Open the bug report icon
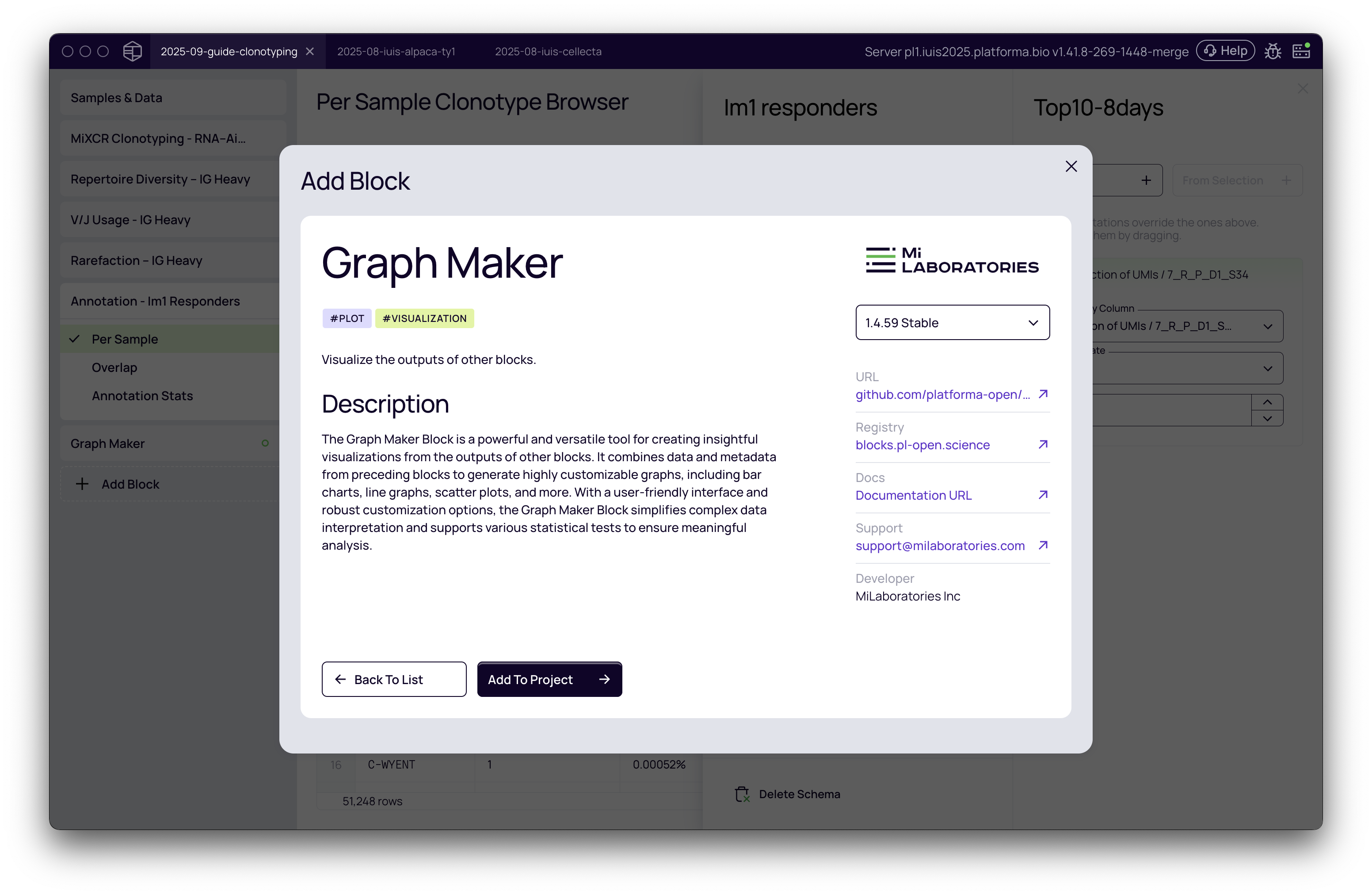 [x=1272, y=51]
